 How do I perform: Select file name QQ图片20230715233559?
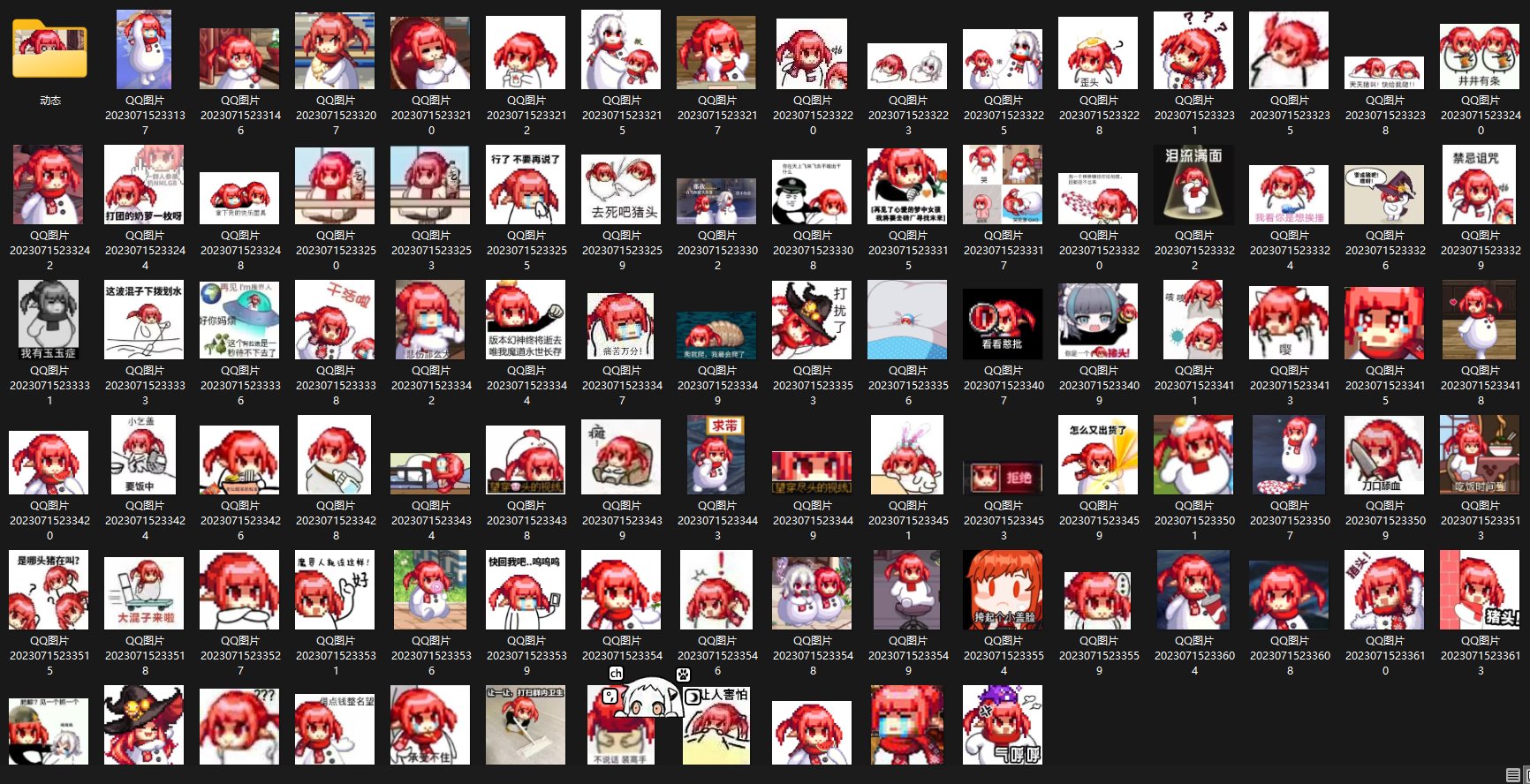point(1099,655)
